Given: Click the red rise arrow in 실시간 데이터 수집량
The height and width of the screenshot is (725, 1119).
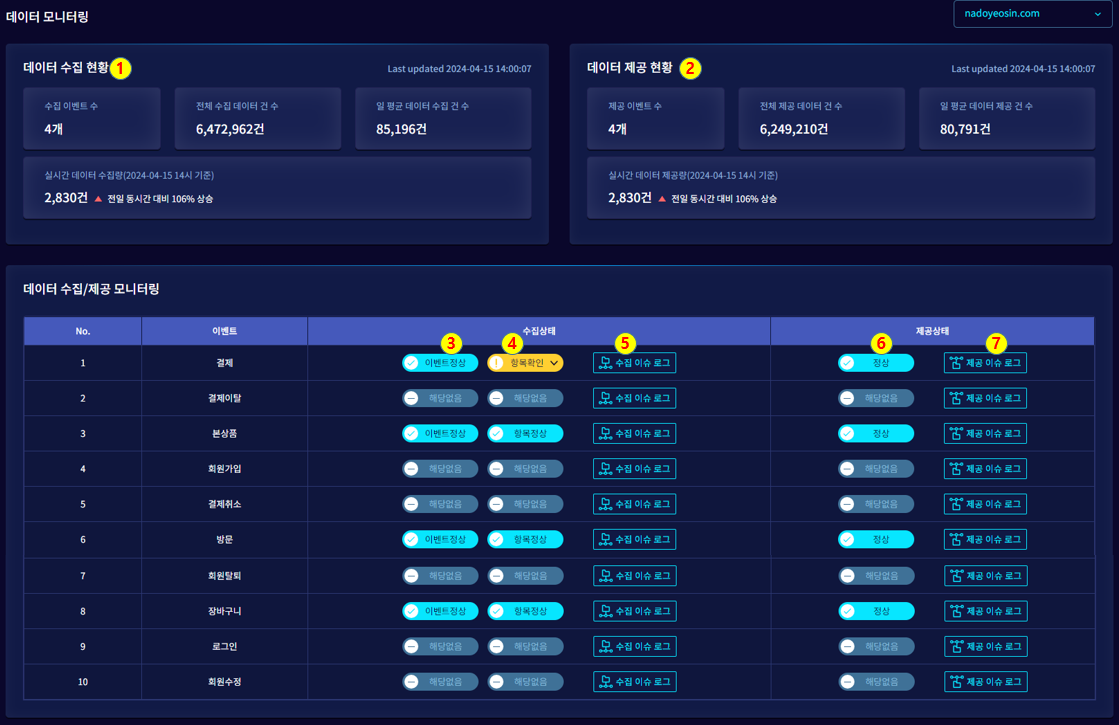Looking at the screenshot, I should pos(98,199).
